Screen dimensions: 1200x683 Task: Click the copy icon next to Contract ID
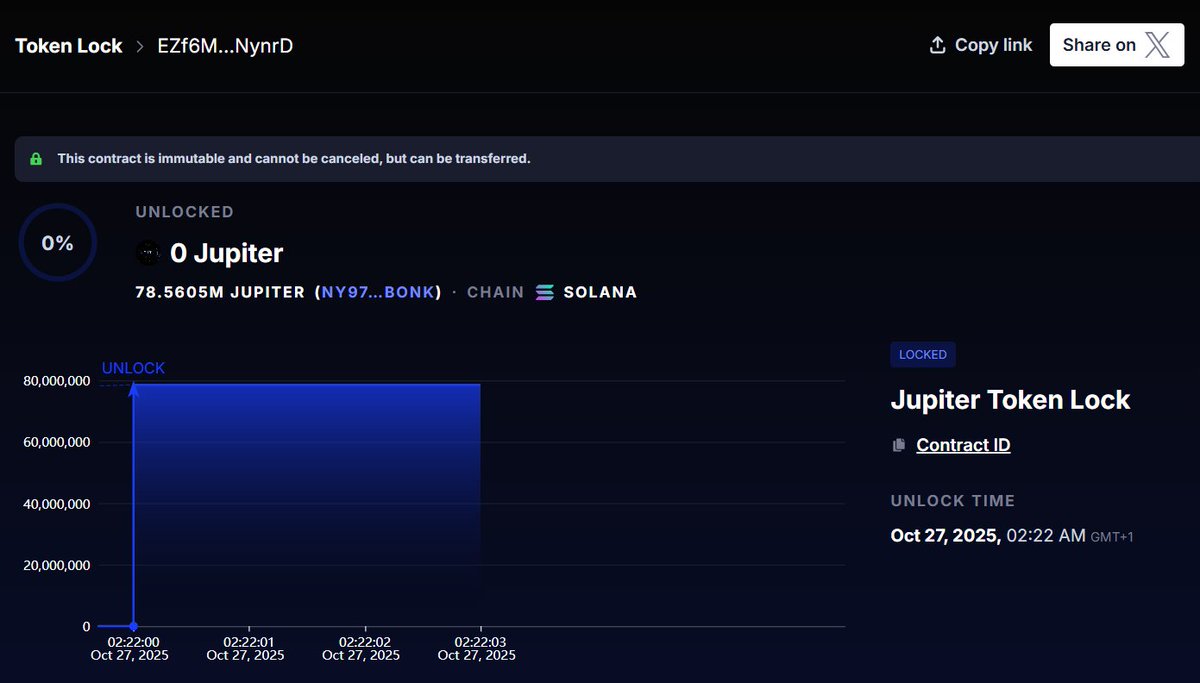899,445
